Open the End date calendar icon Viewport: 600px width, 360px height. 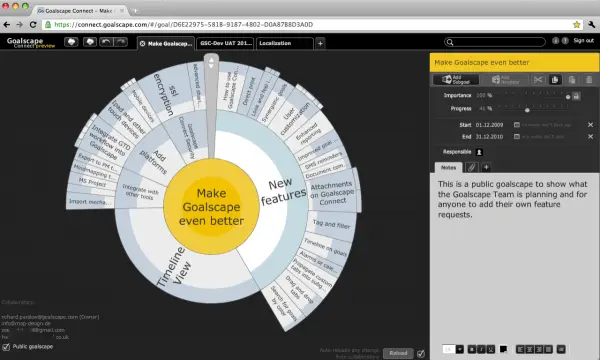[x=517, y=137]
